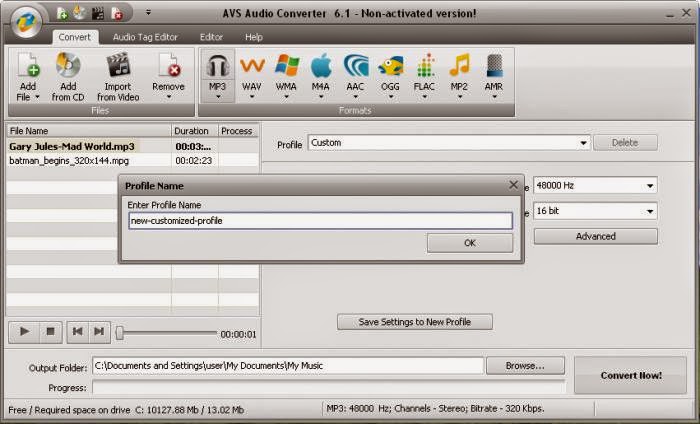Click the Duration column header
Viewport: 700px width, 424px height.
[195, 131]
